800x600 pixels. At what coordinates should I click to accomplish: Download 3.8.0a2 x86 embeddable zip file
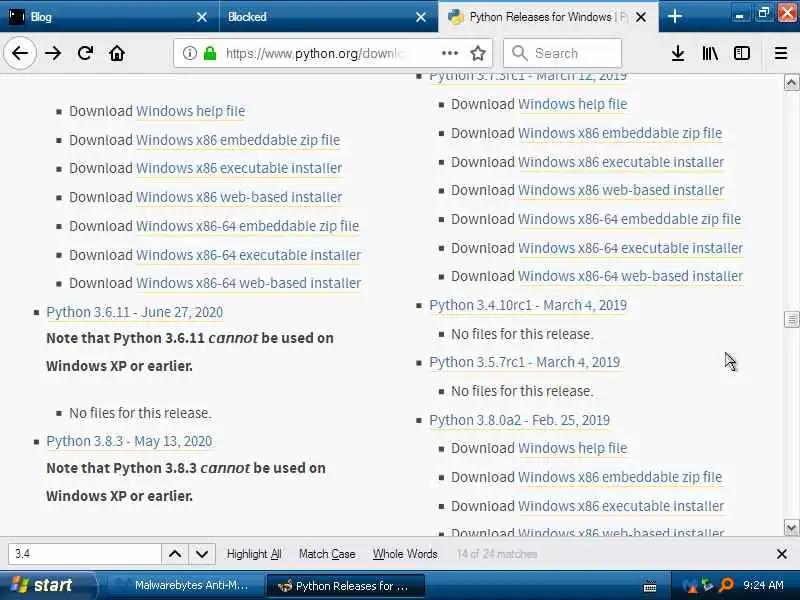620,477
